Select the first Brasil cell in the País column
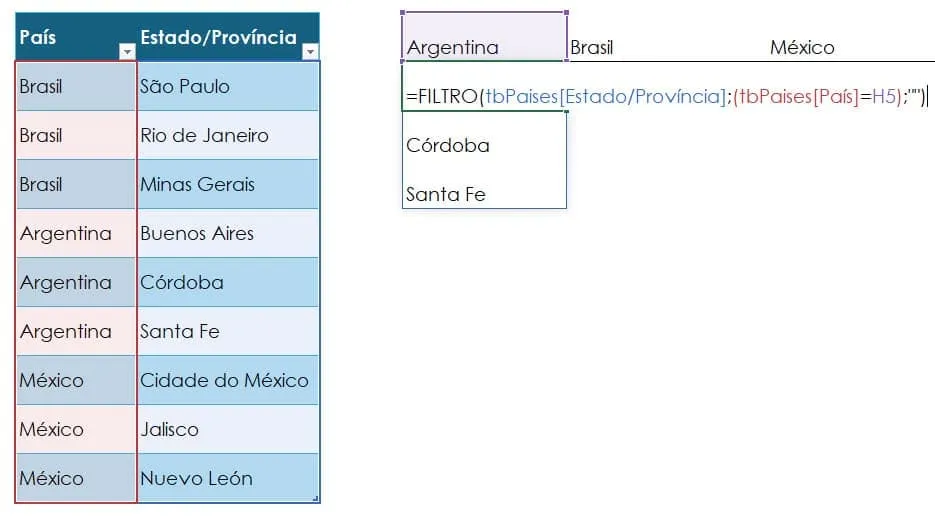 point(76,86)
